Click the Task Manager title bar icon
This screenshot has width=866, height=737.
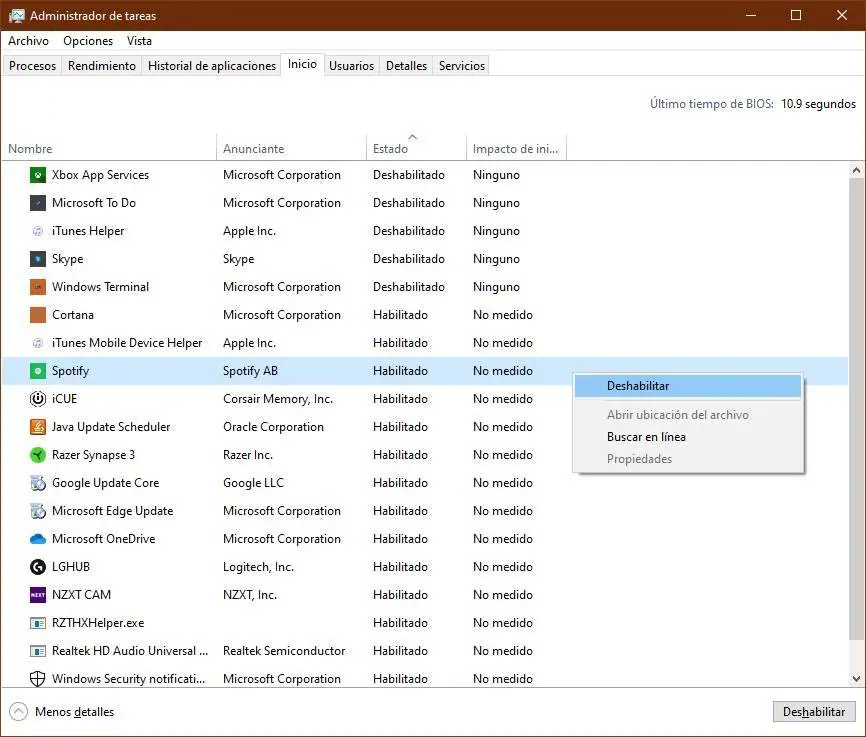(x=17, y=15)
